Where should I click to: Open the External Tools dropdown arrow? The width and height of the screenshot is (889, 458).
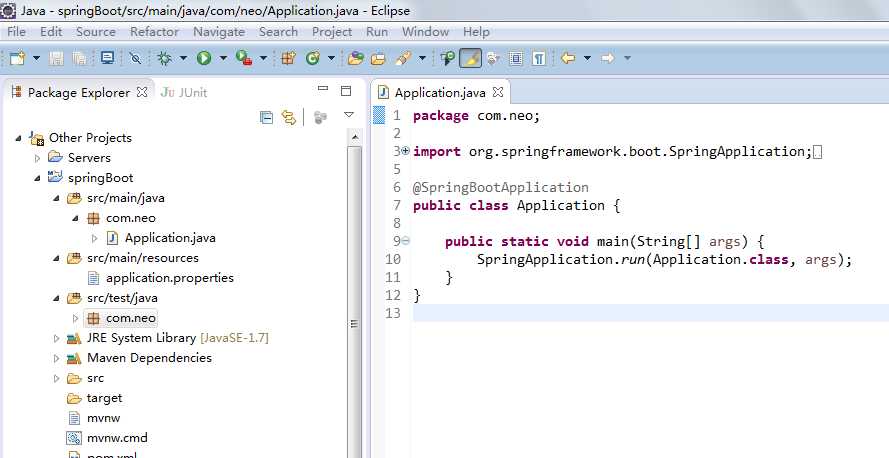(263, 58)
